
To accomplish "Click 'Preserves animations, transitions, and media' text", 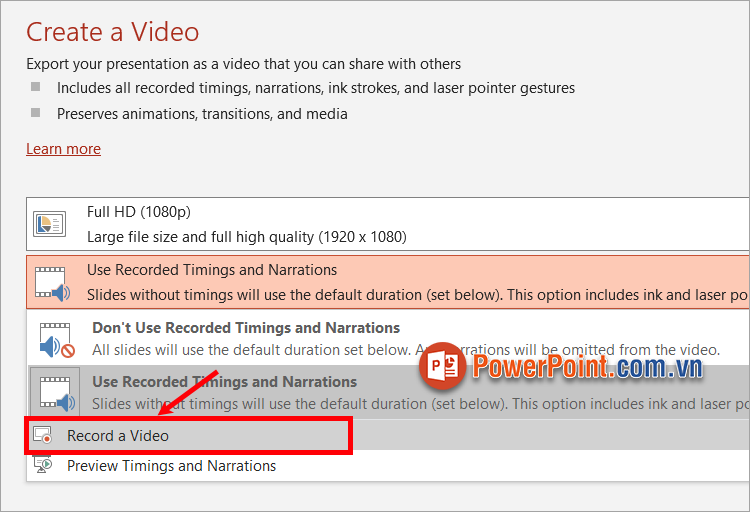I will pos(202,114).
